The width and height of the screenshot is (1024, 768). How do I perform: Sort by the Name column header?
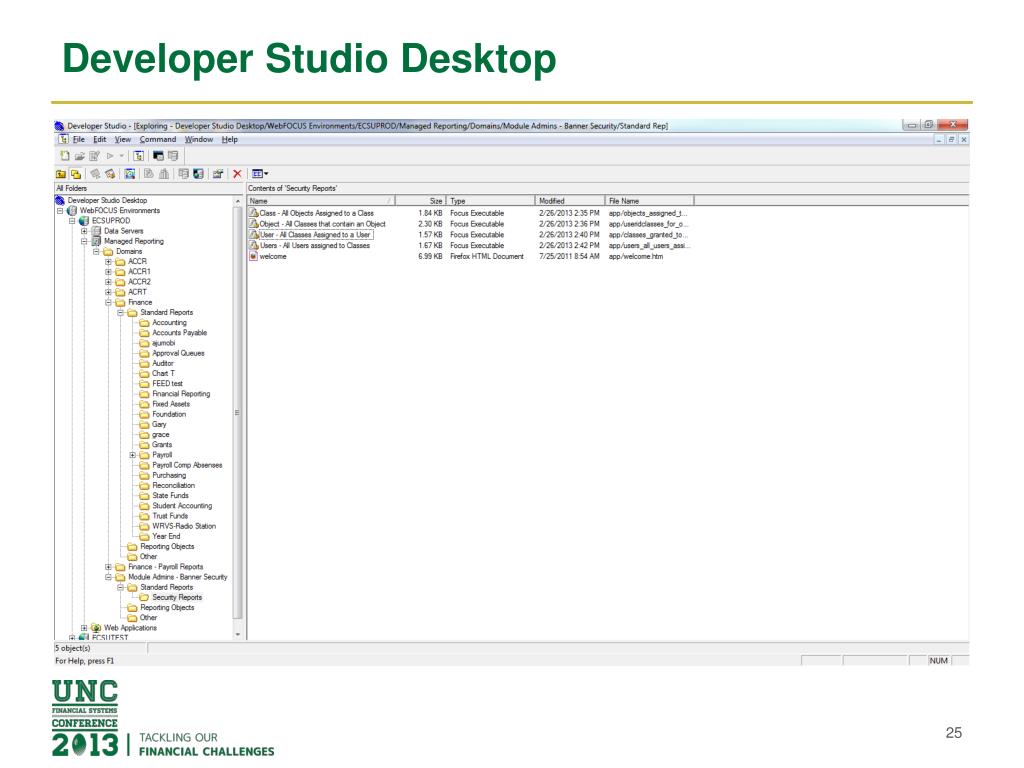coord(321,201)
